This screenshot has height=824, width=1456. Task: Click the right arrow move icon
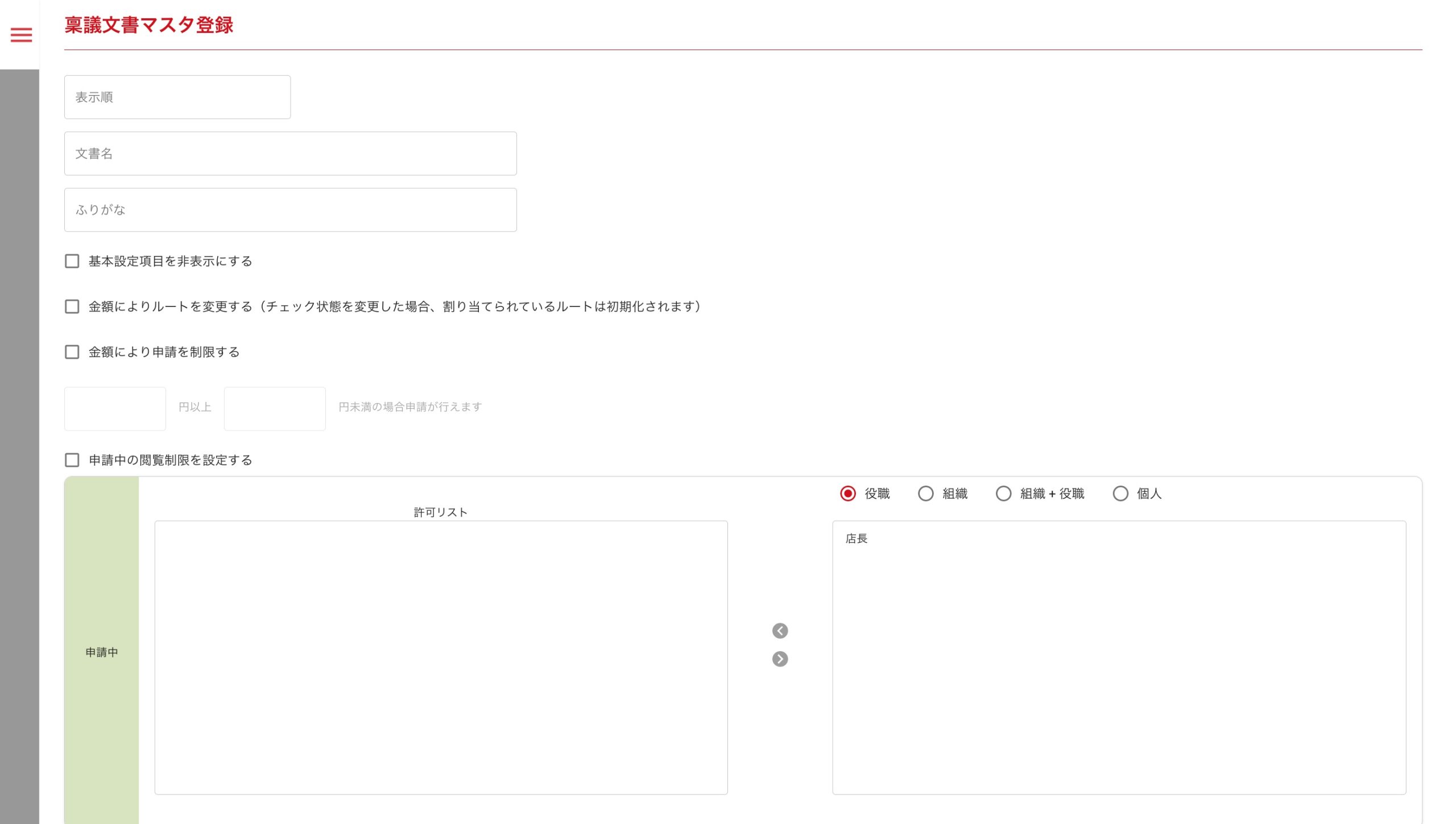pyautogui.click(x=780, y=659)
